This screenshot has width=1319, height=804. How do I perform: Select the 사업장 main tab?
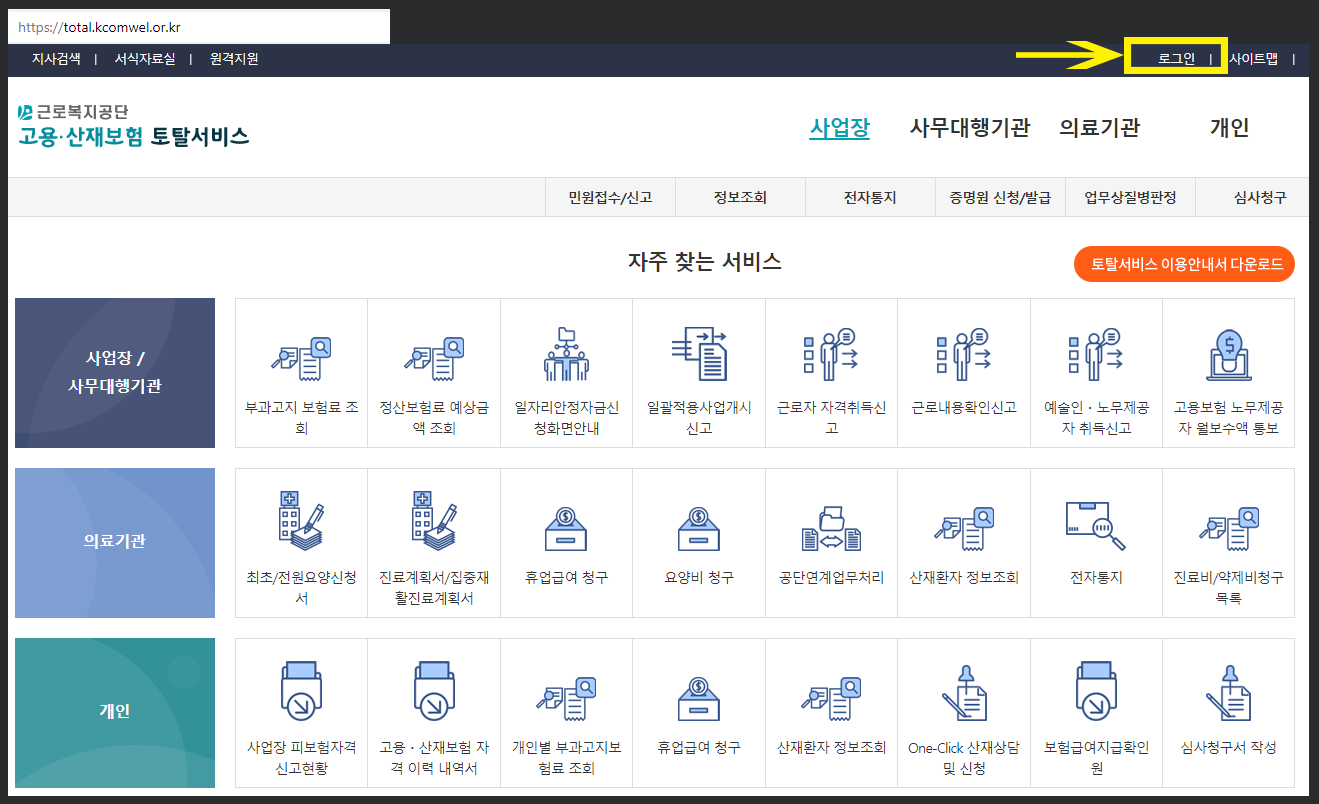(840, 128)
